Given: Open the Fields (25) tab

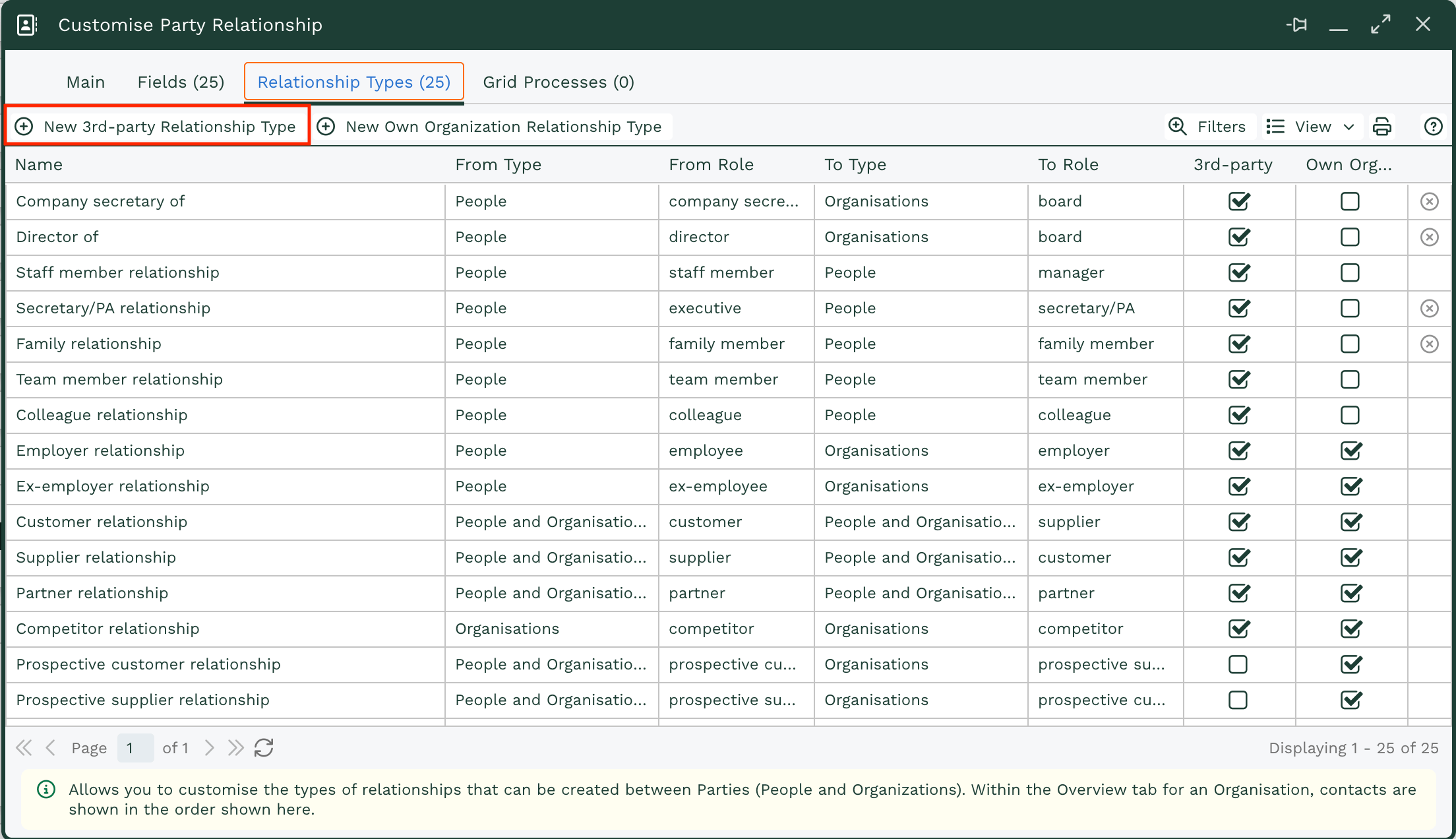Looking at the screenshot, I should 181,82.
